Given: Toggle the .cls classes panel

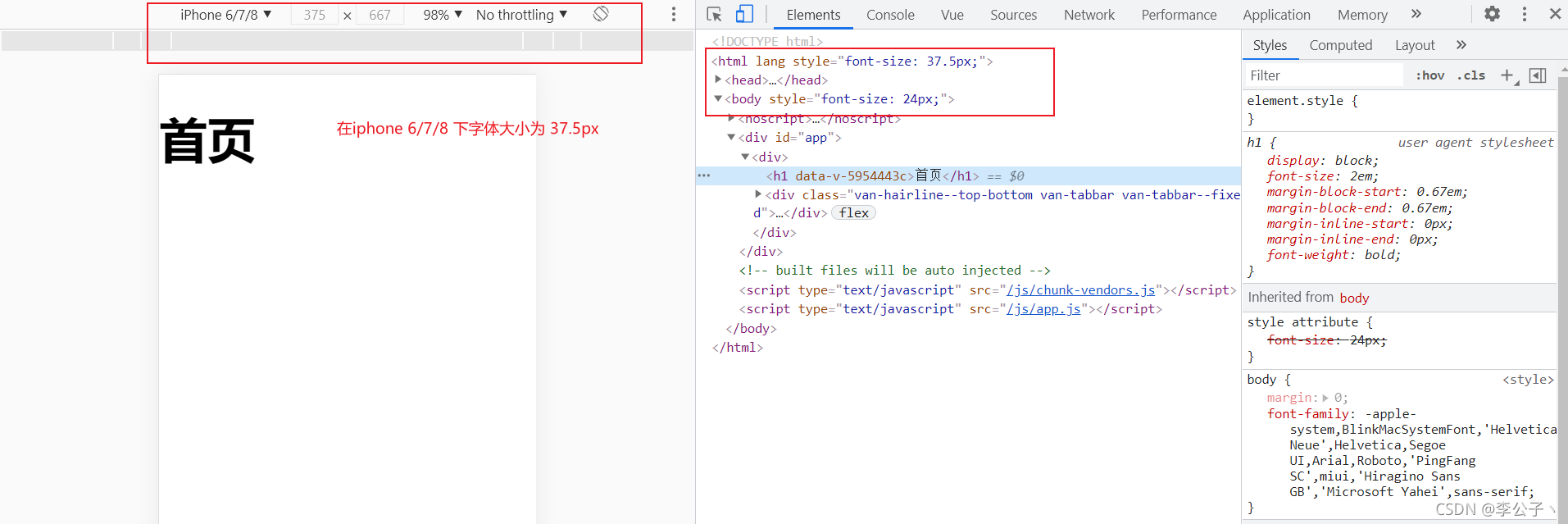Looking at the screenshot, I should [x=1471, y=75].
